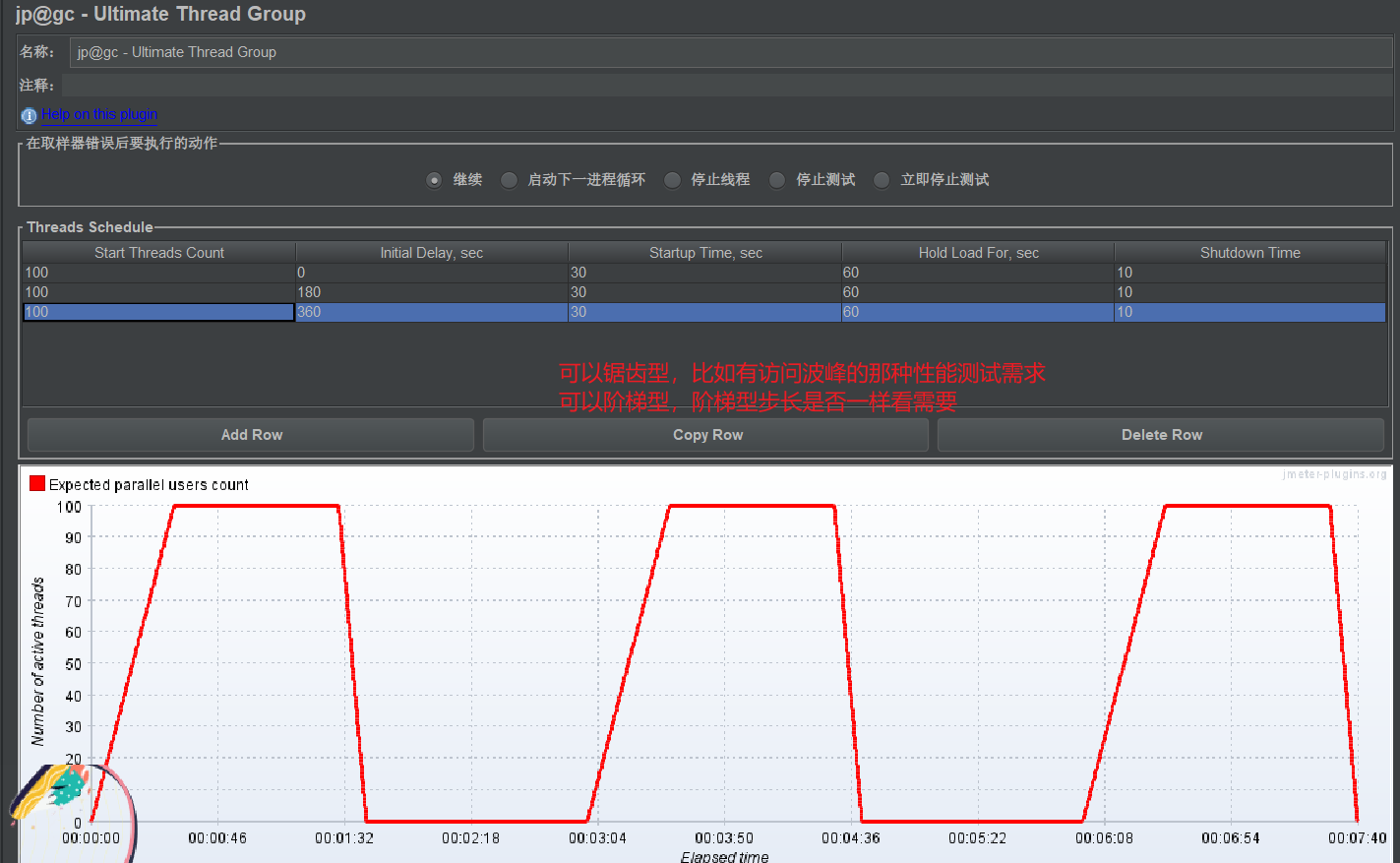Click the Delete Row button

coord(1161,435)
